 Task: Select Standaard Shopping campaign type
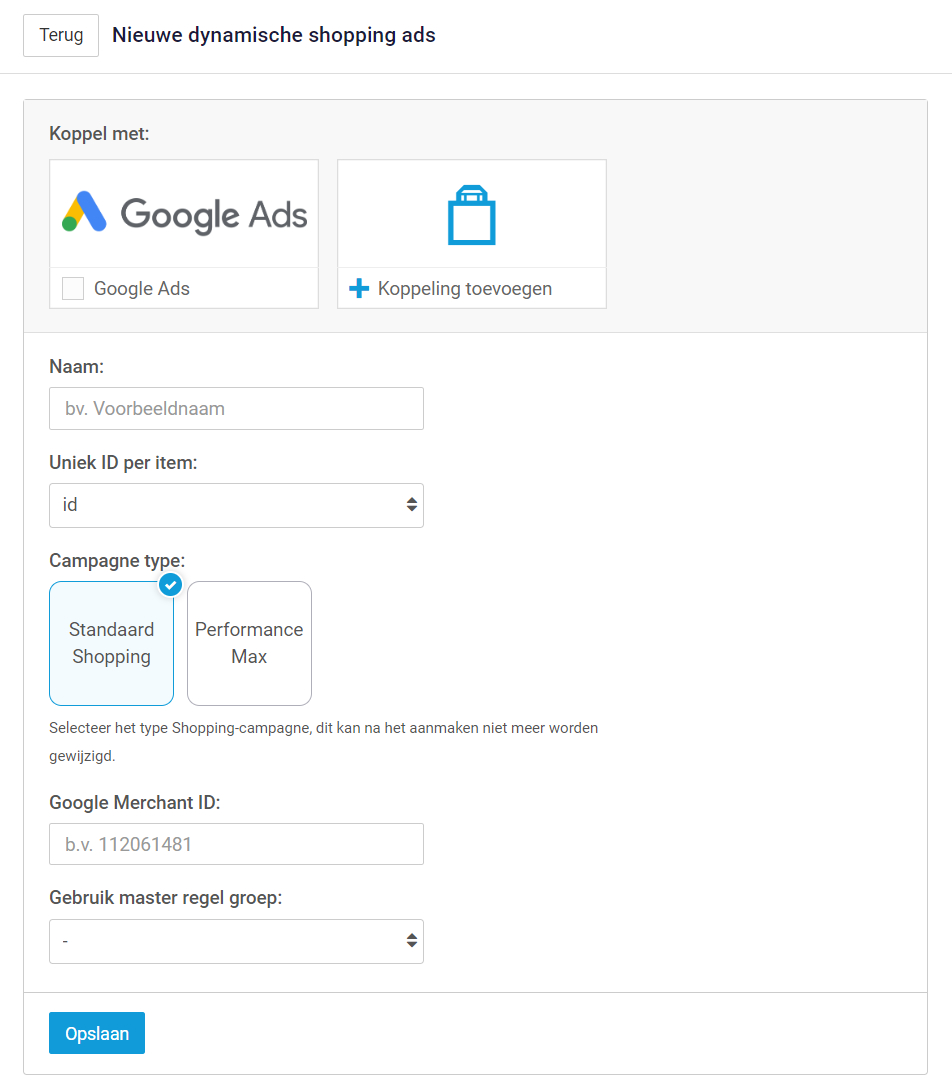(x=111, y=643)
